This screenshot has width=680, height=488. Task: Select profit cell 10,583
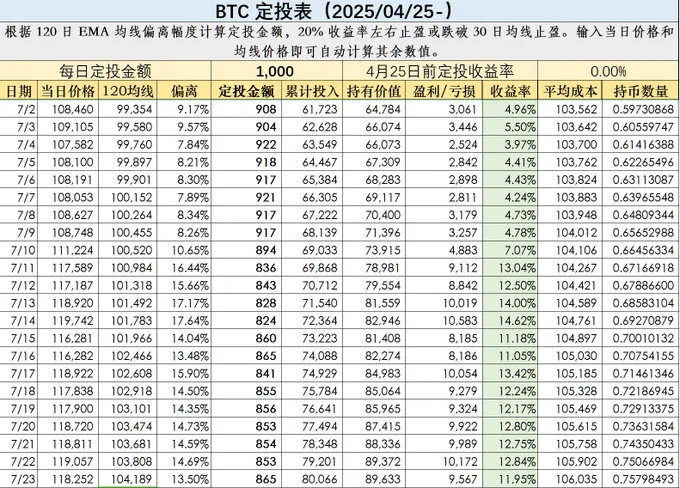click(x=444, y=321)
